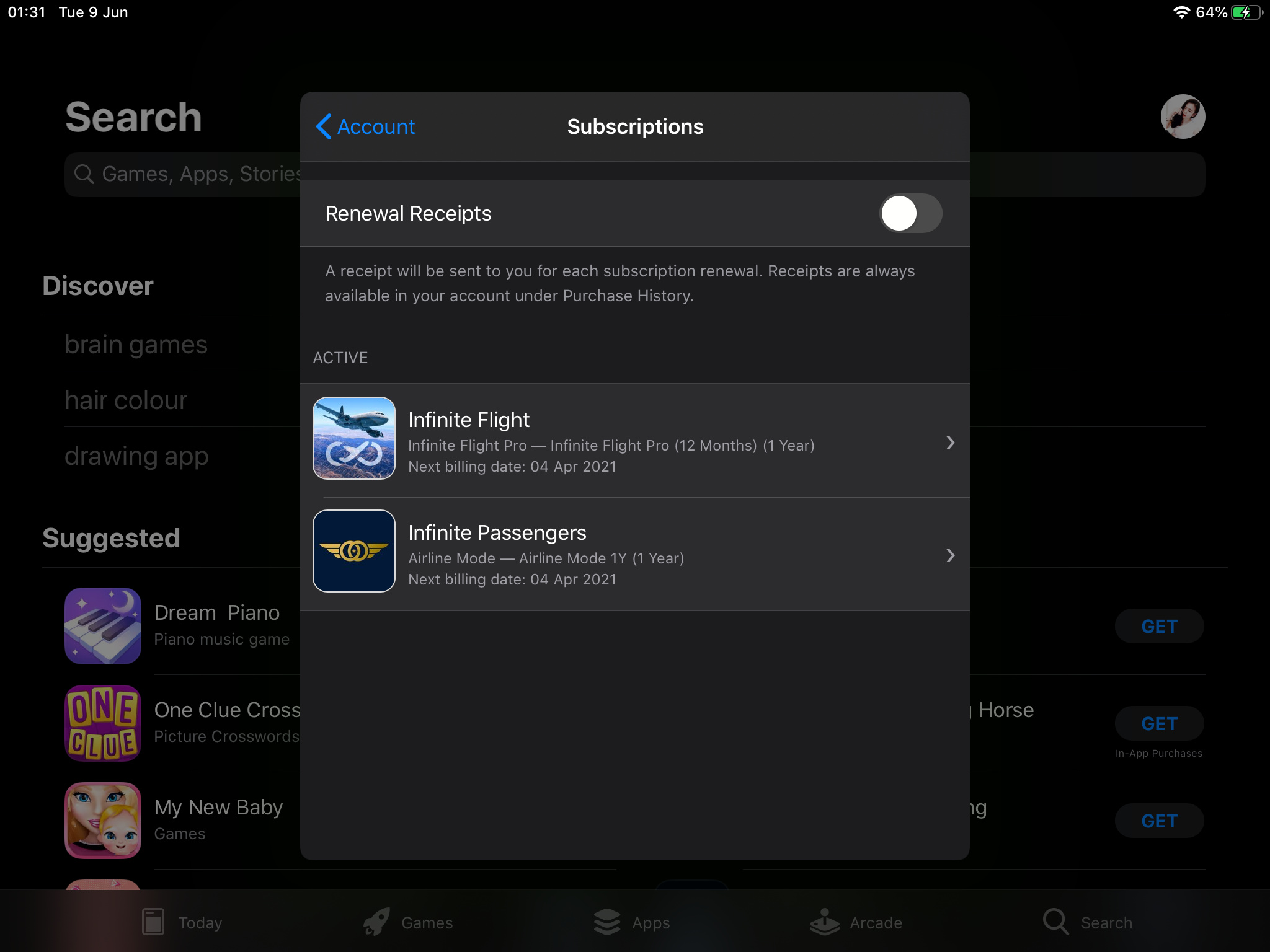Screen dimensions: 1270x952
Task: Choose the drawing app suggestion
Action: [136, 456]
